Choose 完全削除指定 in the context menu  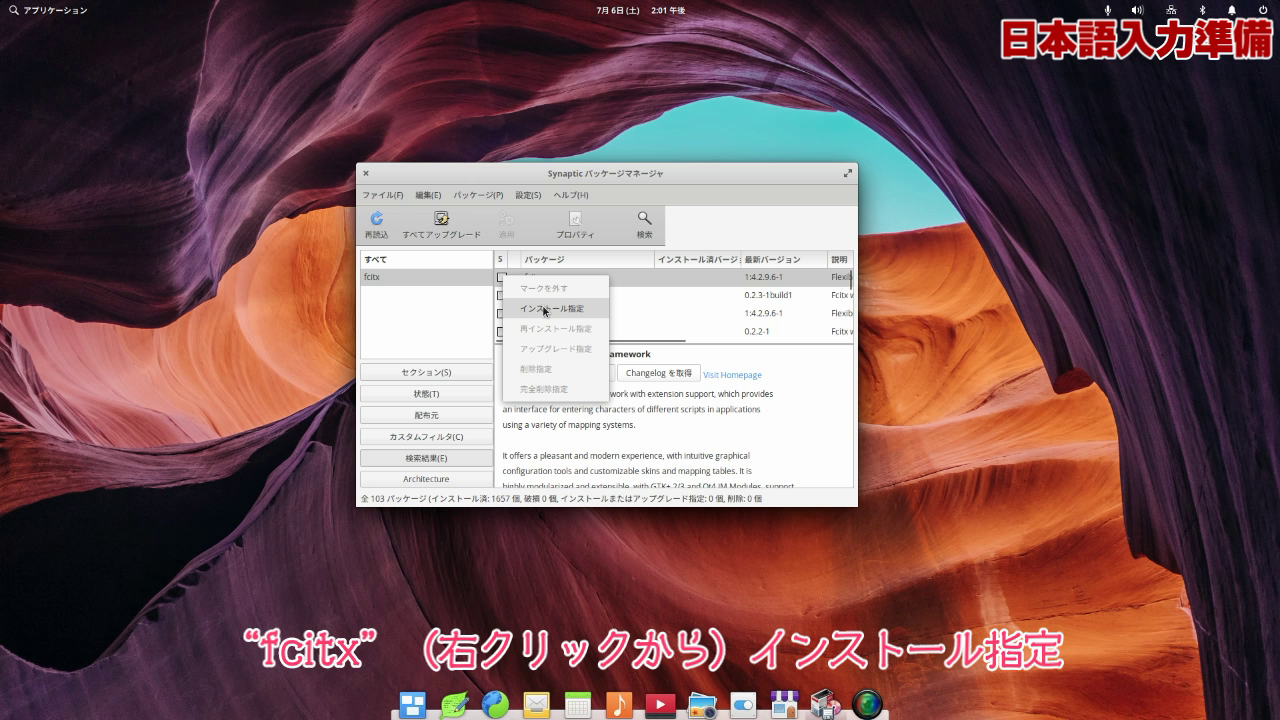tap(556, 389)
